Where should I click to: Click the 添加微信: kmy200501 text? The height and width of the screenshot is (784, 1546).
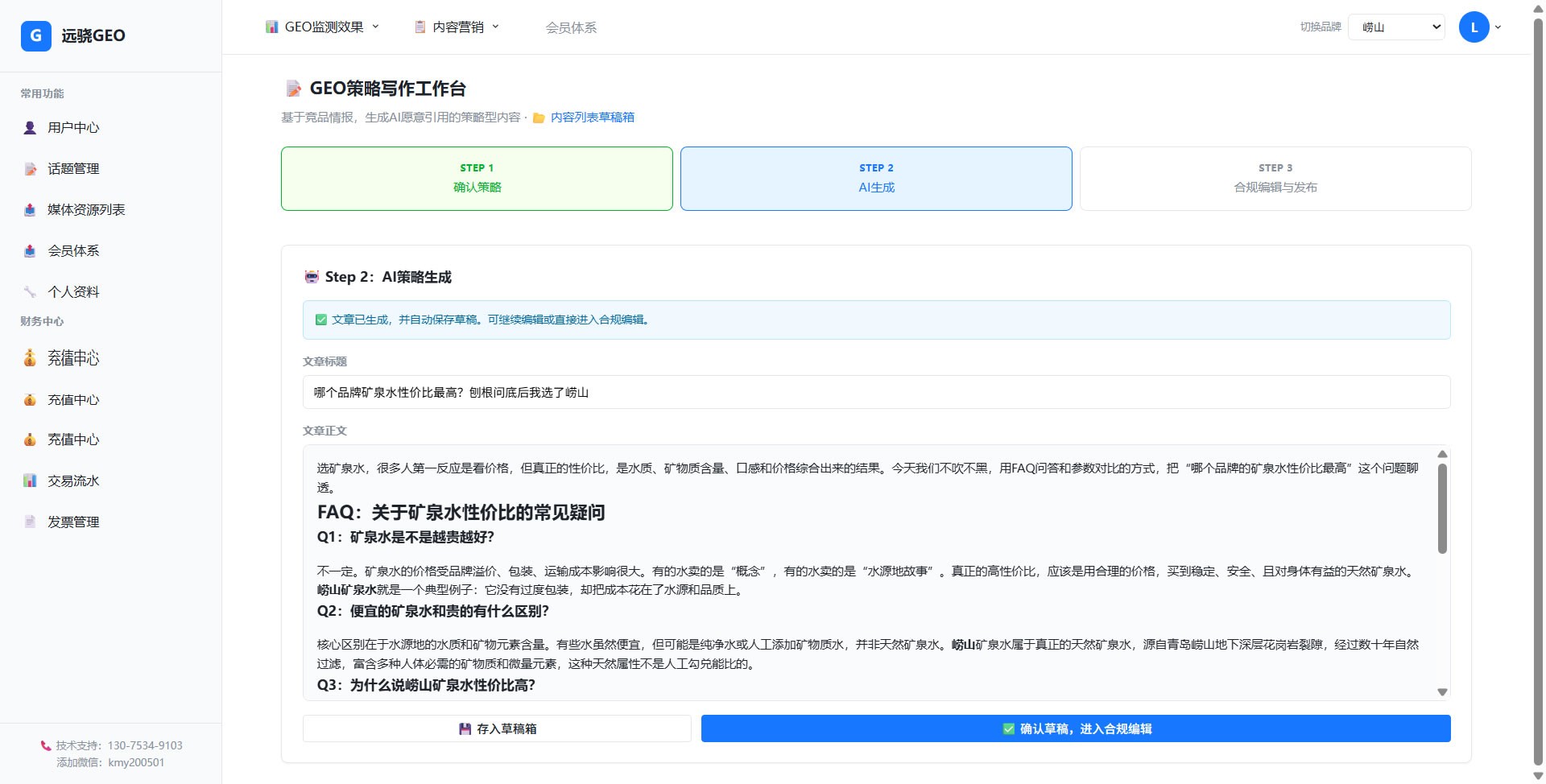(110, 762)
